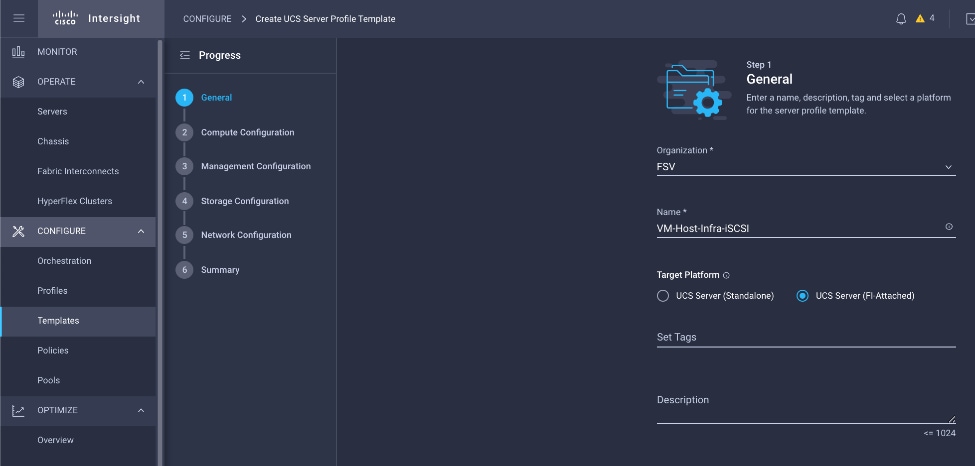The height and width of the screenshot is (466, 975).
Task: Open the task checklist icon at top right
Action: (970, 19)
